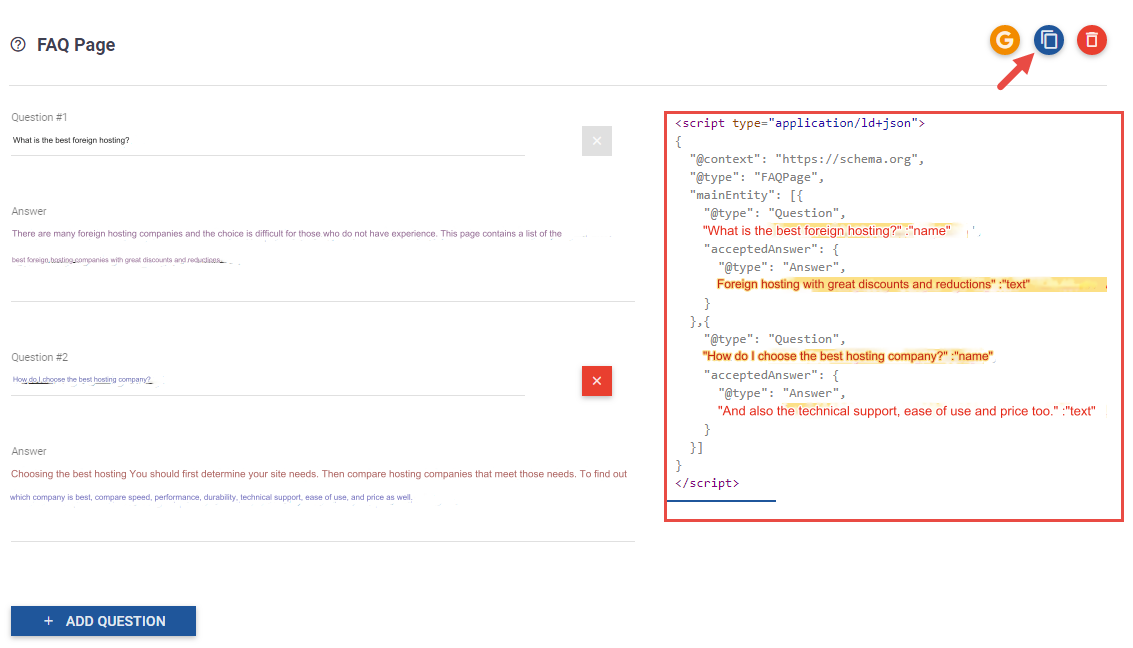The height and width of the screenshot is (648, 1133).
Task: Click the orange Google rich results icon
Action: pyautogui.click(x=1004, y=40)
